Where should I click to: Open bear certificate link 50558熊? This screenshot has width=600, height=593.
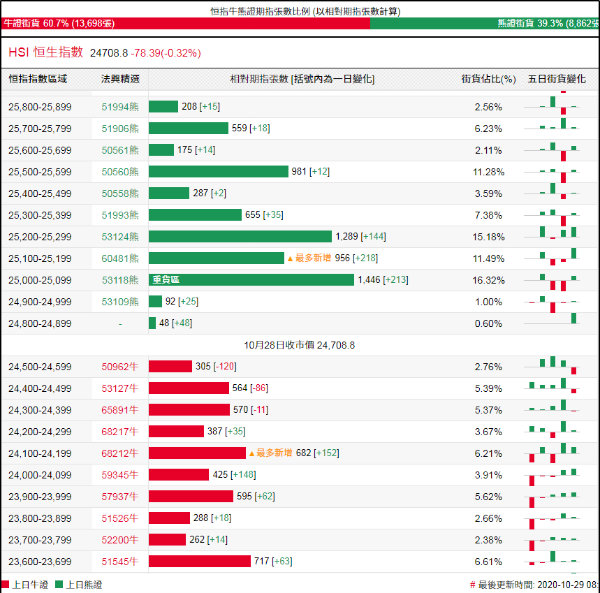[x=120, y=193]
